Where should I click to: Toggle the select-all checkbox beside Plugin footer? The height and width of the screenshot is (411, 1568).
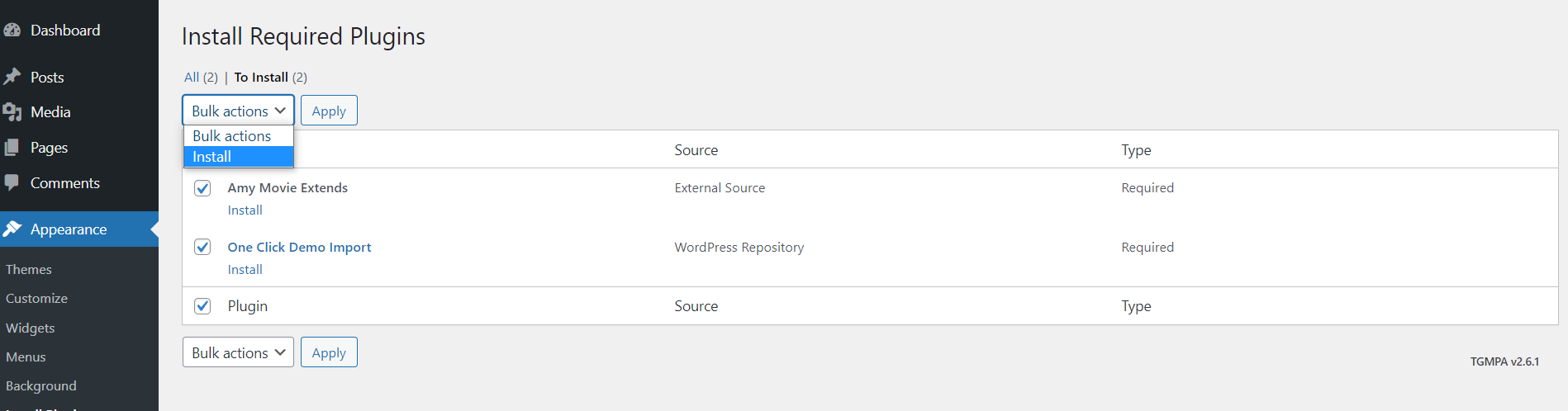click(202, 306)
